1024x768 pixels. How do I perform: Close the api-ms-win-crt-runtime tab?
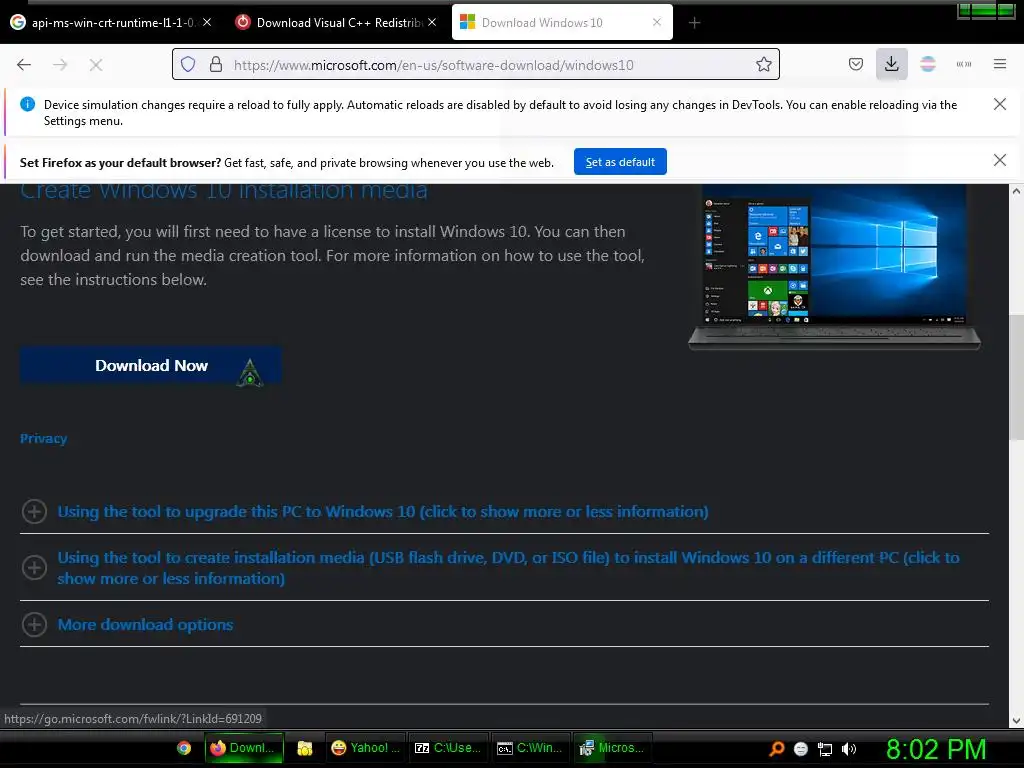[x=207, y=22]
